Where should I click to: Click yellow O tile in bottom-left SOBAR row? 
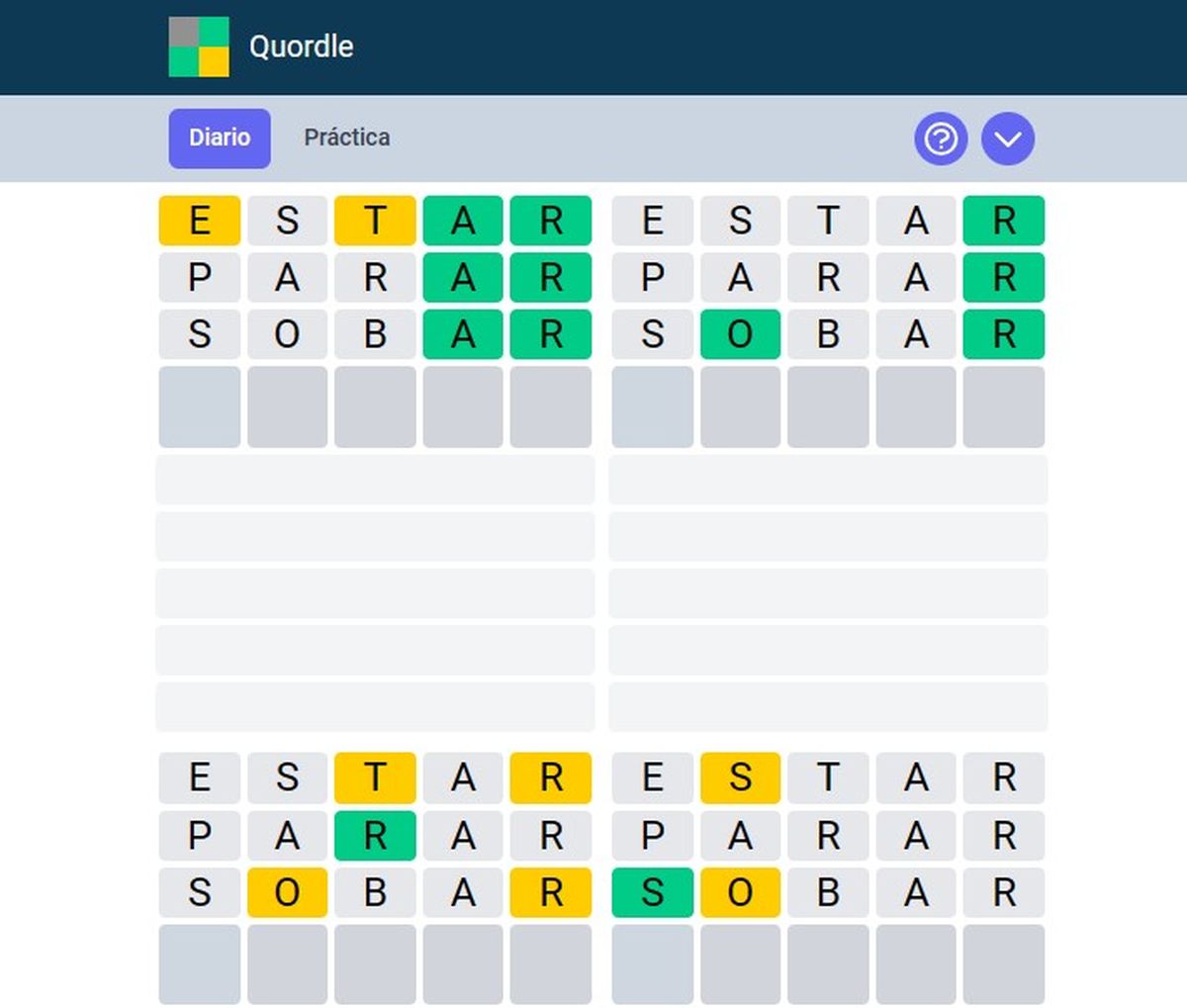(x=287, y=893)
